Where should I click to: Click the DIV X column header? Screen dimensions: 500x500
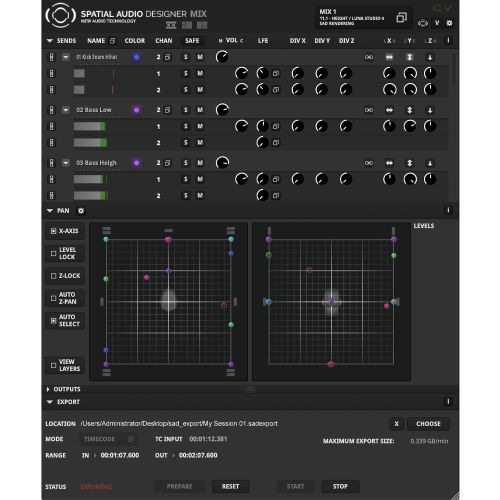[297, 41]
